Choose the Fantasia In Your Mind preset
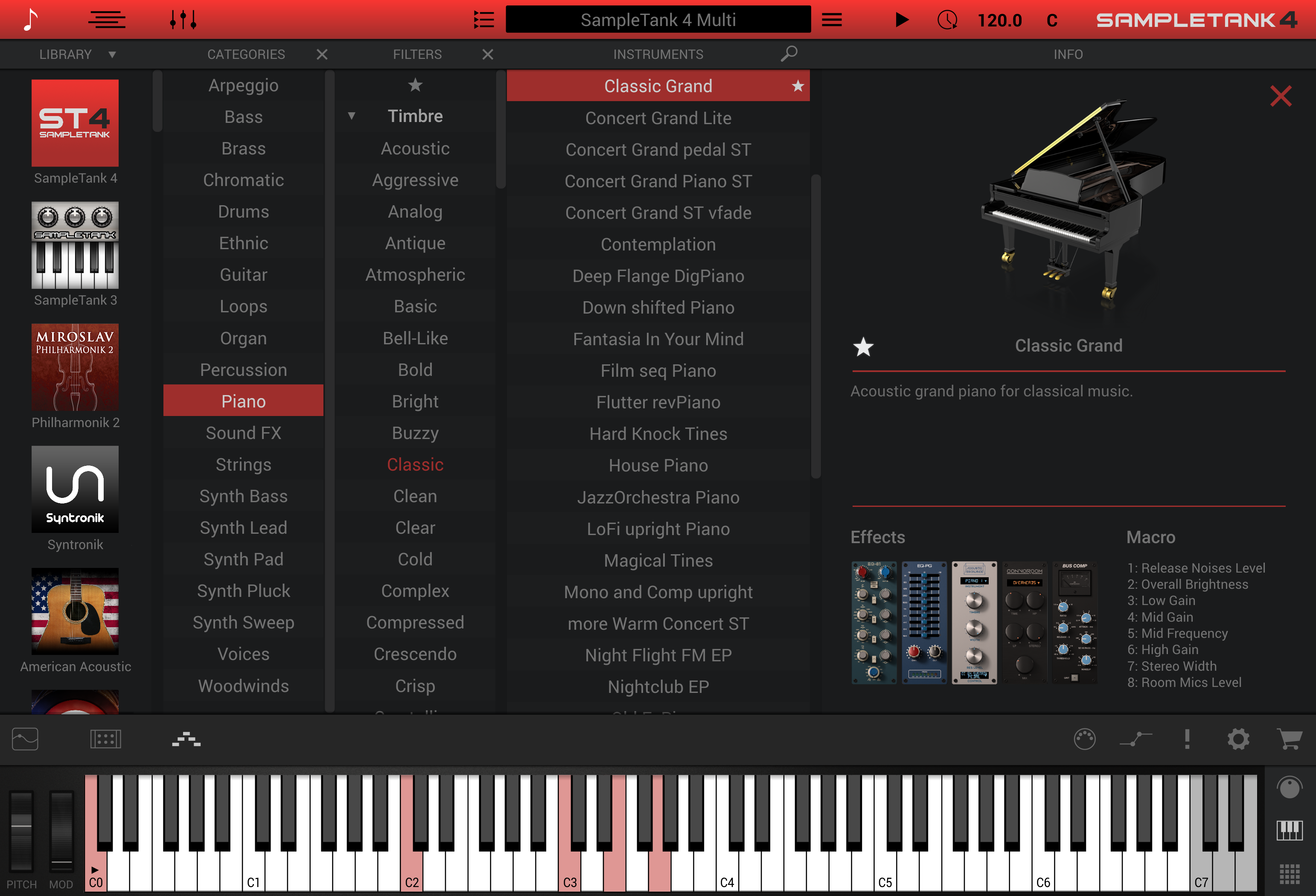Viewport: 1316px width, 896px height. 658,339
